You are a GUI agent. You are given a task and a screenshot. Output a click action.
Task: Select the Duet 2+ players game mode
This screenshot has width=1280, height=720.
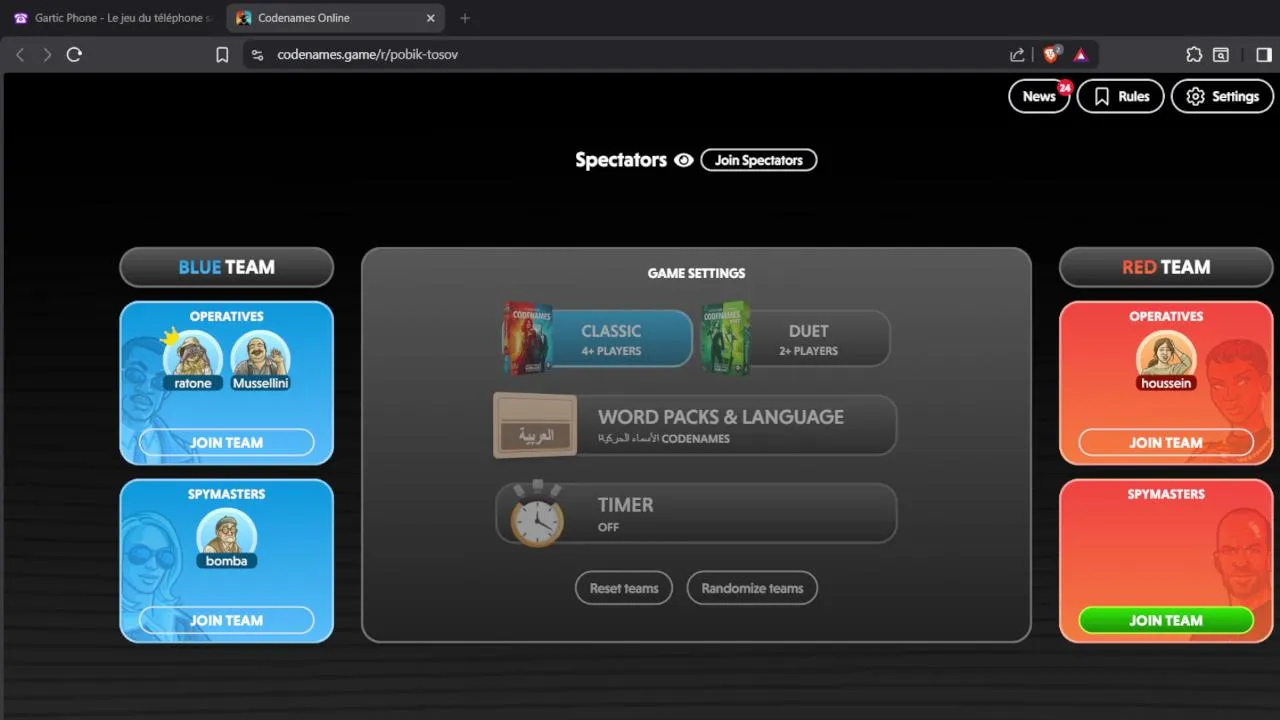[795, 339]
